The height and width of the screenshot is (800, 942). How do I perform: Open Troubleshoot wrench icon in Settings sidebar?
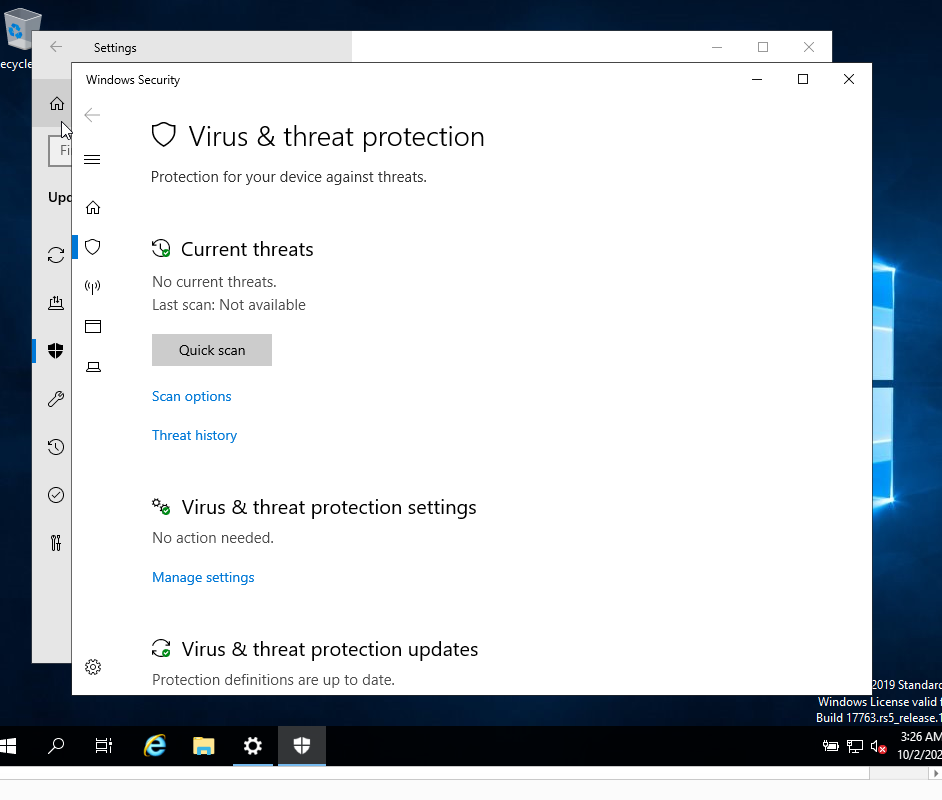[x=56, y=399]
